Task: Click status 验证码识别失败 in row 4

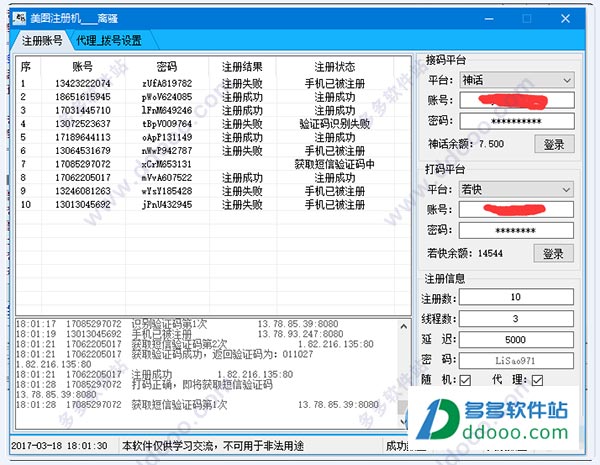Action: pos(335,124)
